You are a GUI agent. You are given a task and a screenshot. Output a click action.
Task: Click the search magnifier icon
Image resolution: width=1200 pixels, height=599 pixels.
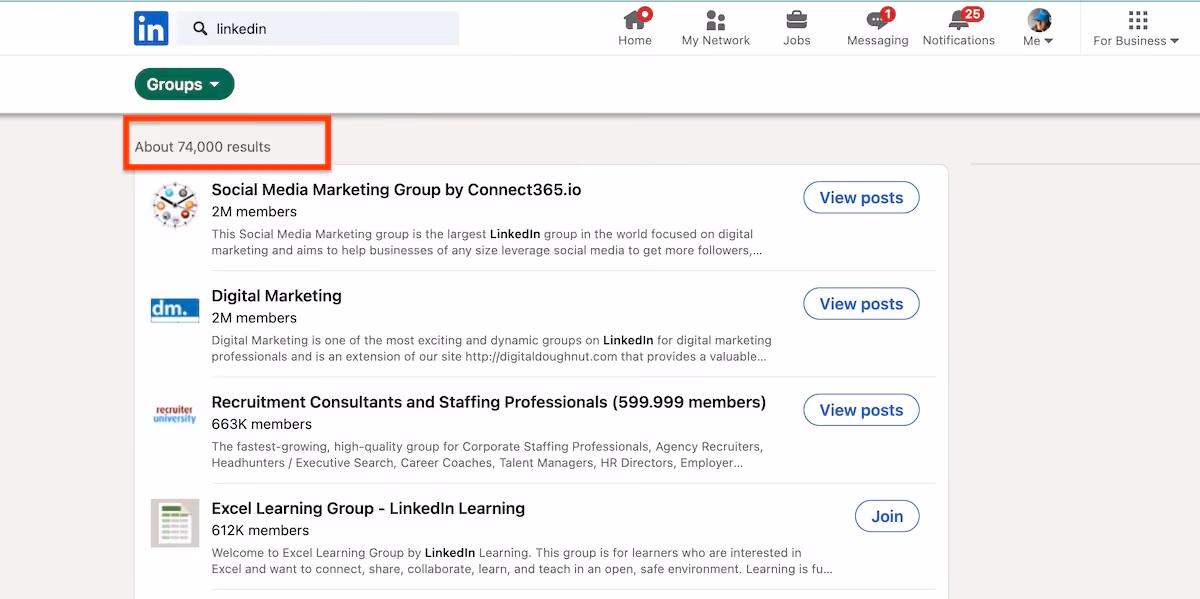click(200, 29)
